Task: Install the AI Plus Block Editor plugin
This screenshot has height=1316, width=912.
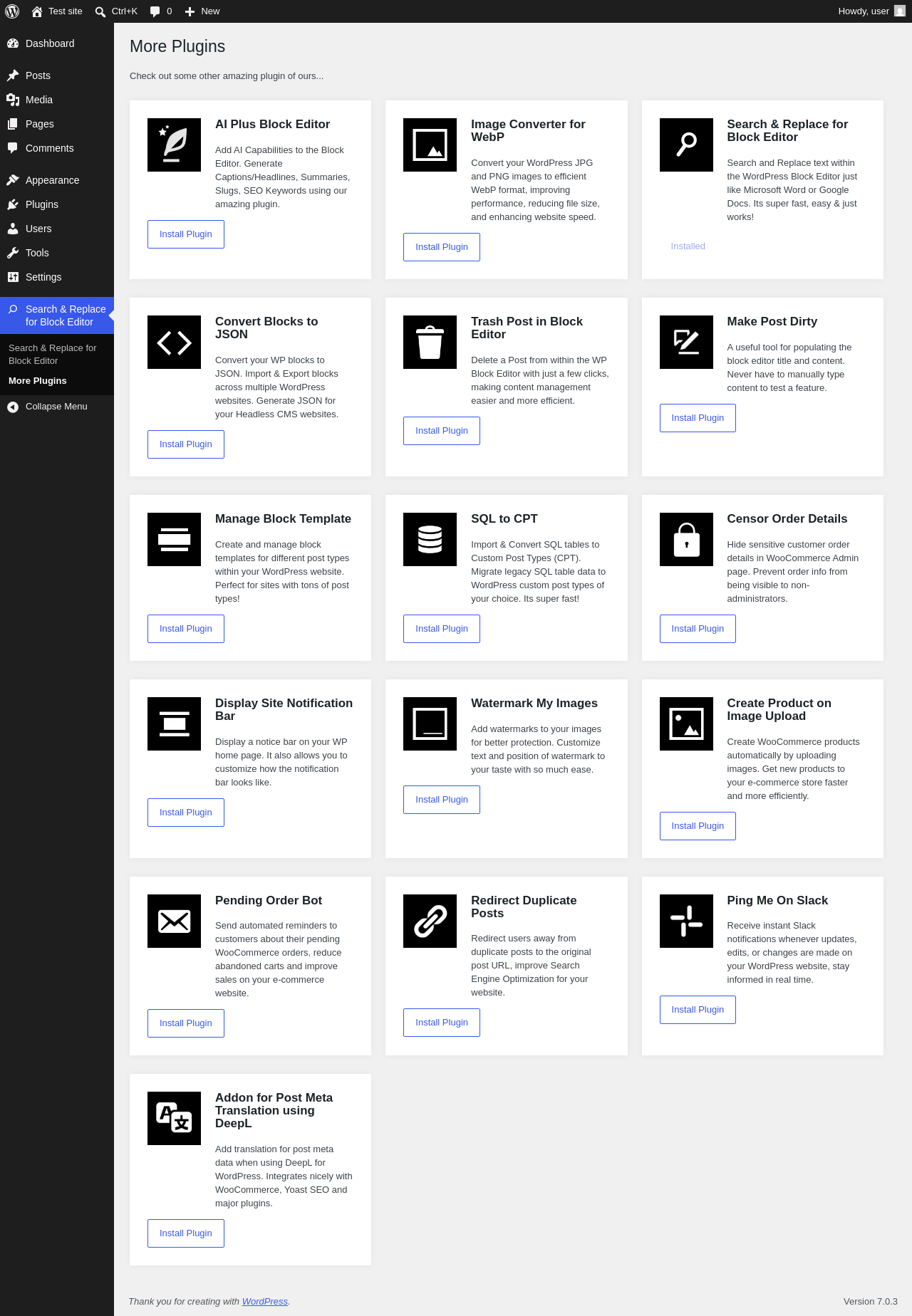Action: [186, 234]
